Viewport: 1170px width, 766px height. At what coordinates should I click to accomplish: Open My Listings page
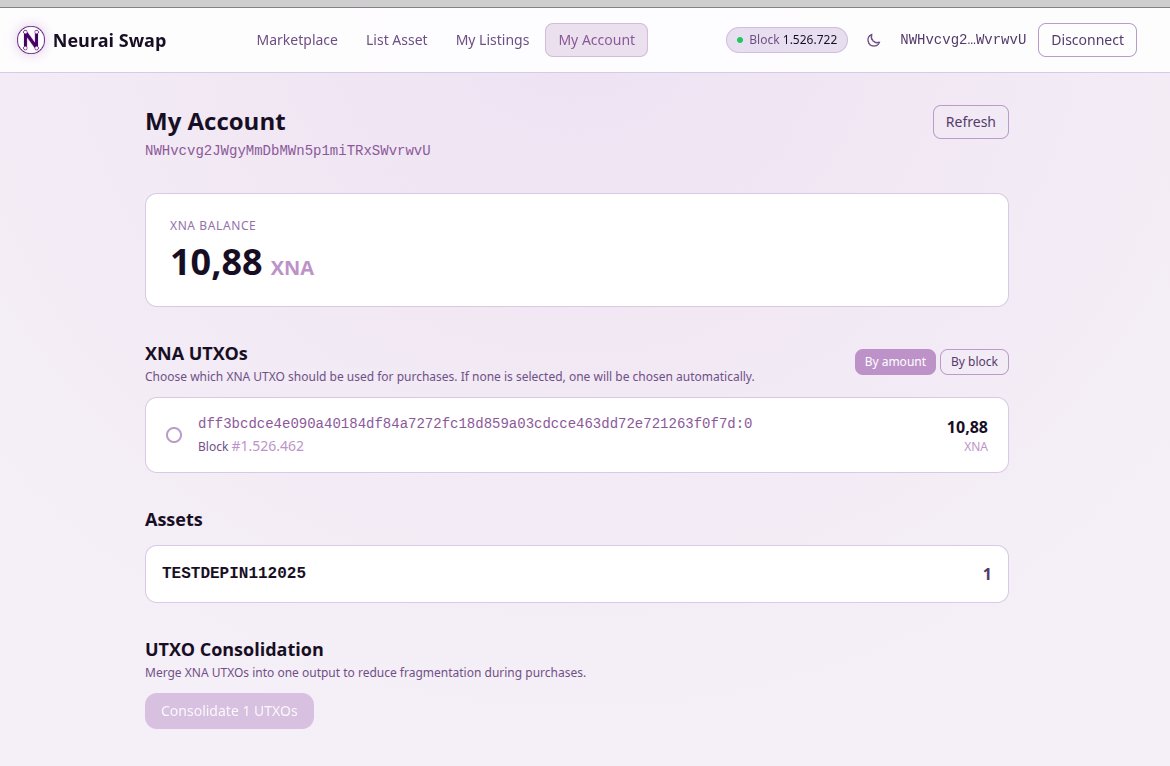pos(492,40)
